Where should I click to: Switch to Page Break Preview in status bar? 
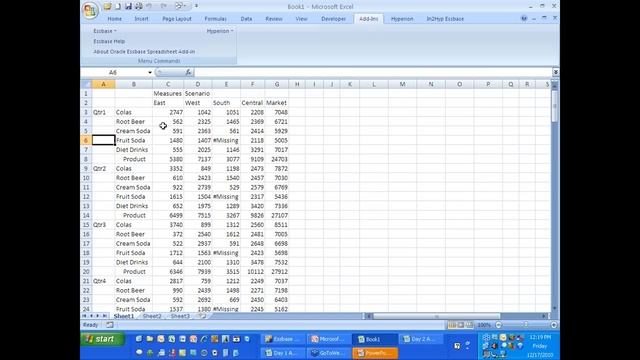[x=469, y=325]
